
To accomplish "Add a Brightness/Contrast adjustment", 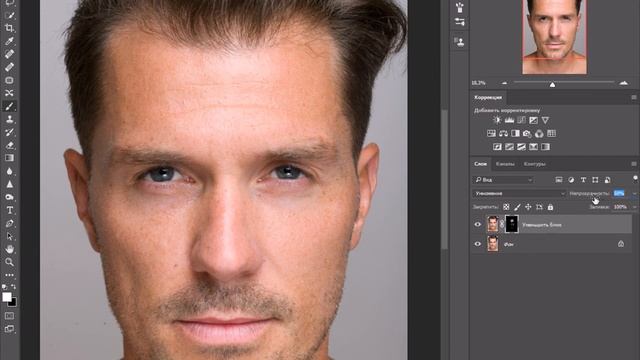I will [497, 120].
